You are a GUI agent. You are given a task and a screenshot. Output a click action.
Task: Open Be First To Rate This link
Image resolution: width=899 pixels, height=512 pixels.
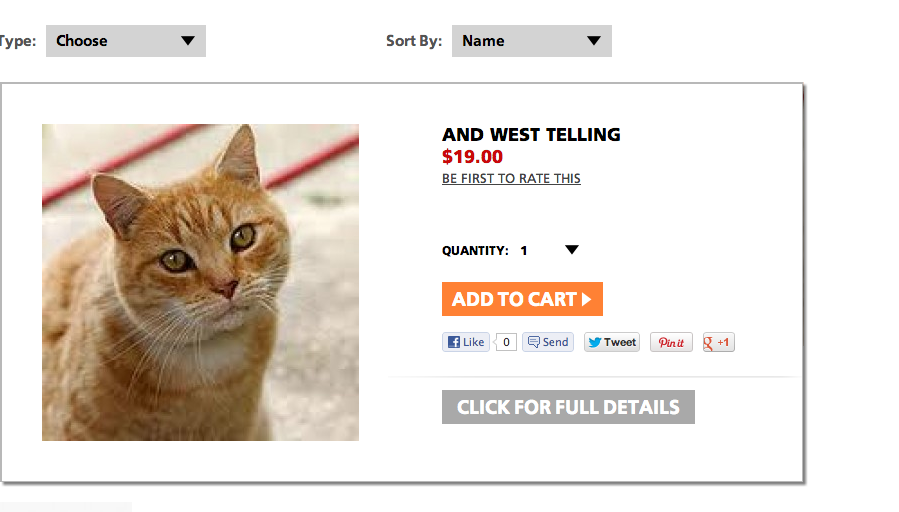(x=511, y=179)
